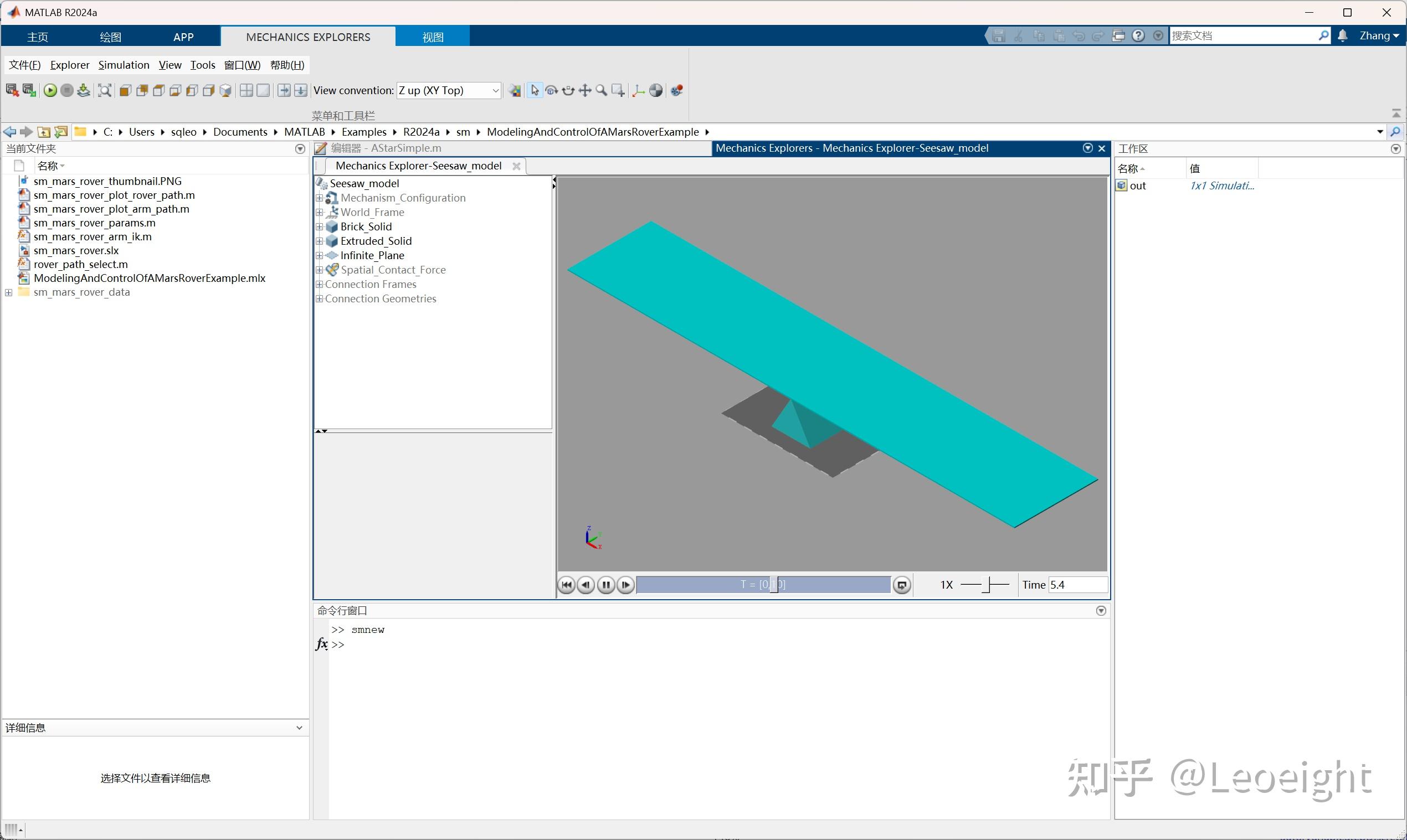The height and width of the screenshot is (840, 1407).
Task: Toggle the frames display icon
Action: tap(638, 91)
